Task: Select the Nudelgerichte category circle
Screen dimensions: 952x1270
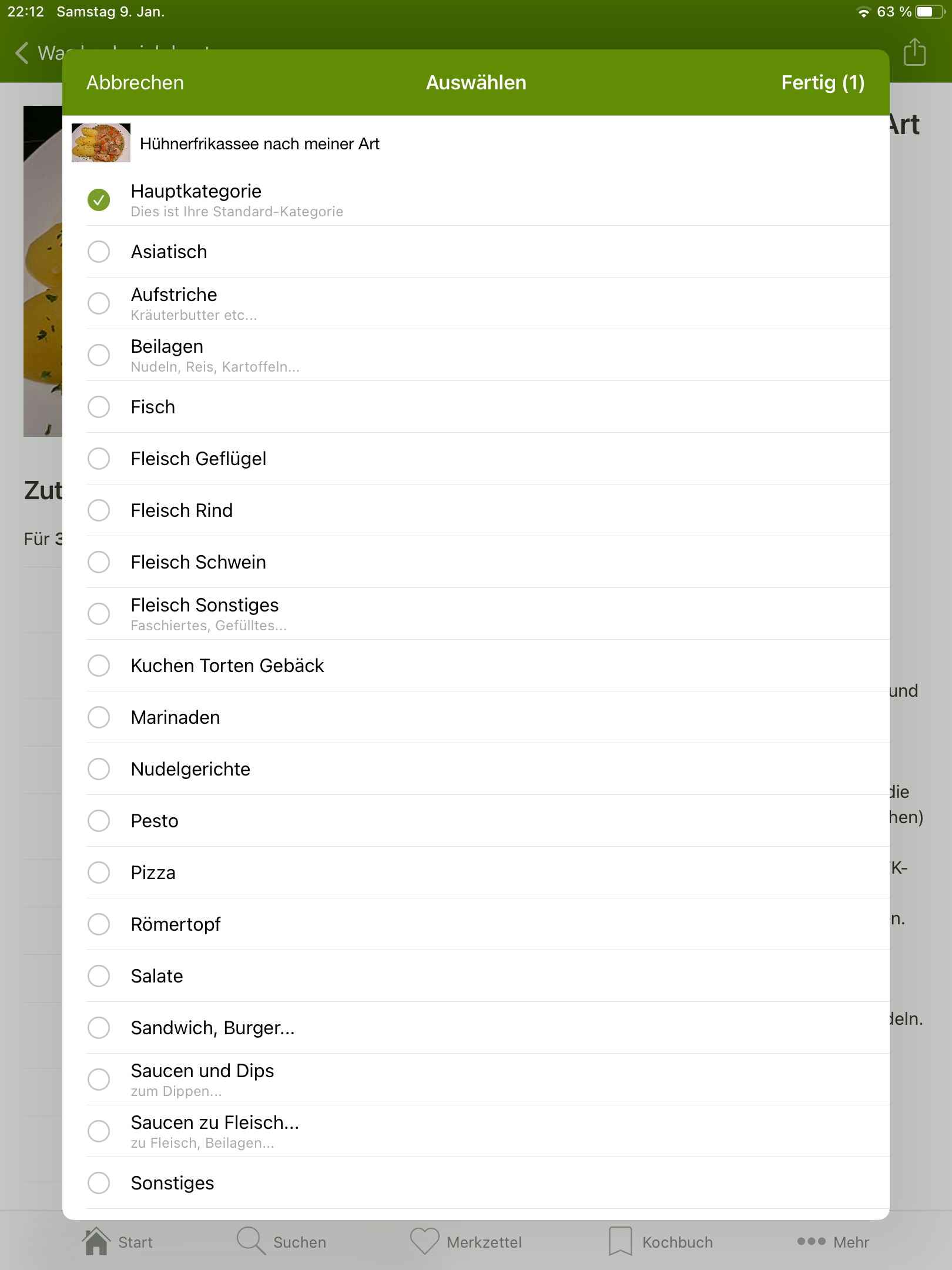Action: point(99,769)
